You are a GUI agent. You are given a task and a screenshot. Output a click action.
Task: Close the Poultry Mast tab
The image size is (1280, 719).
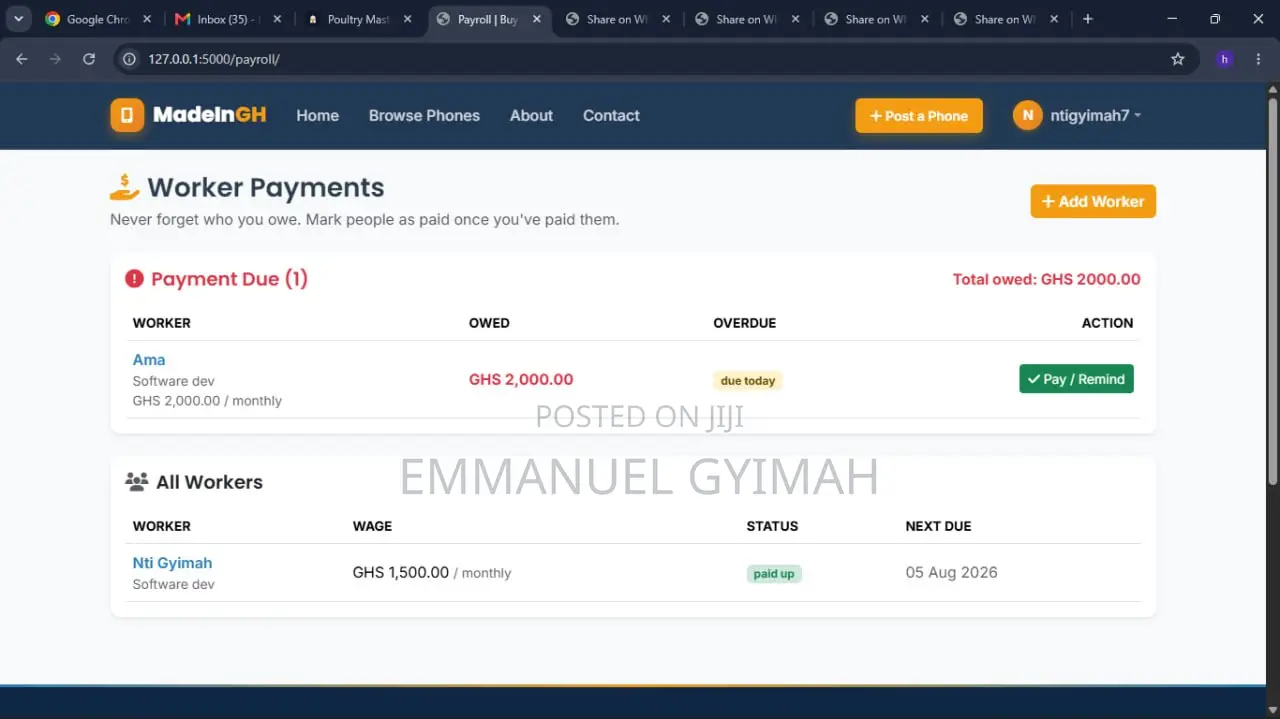407,19
